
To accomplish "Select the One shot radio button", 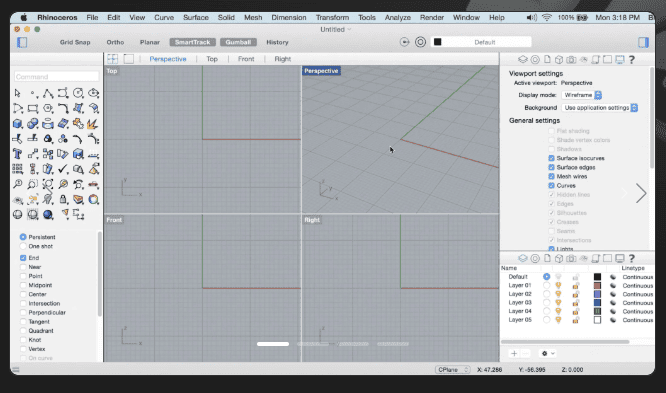I will coord(23,246).
